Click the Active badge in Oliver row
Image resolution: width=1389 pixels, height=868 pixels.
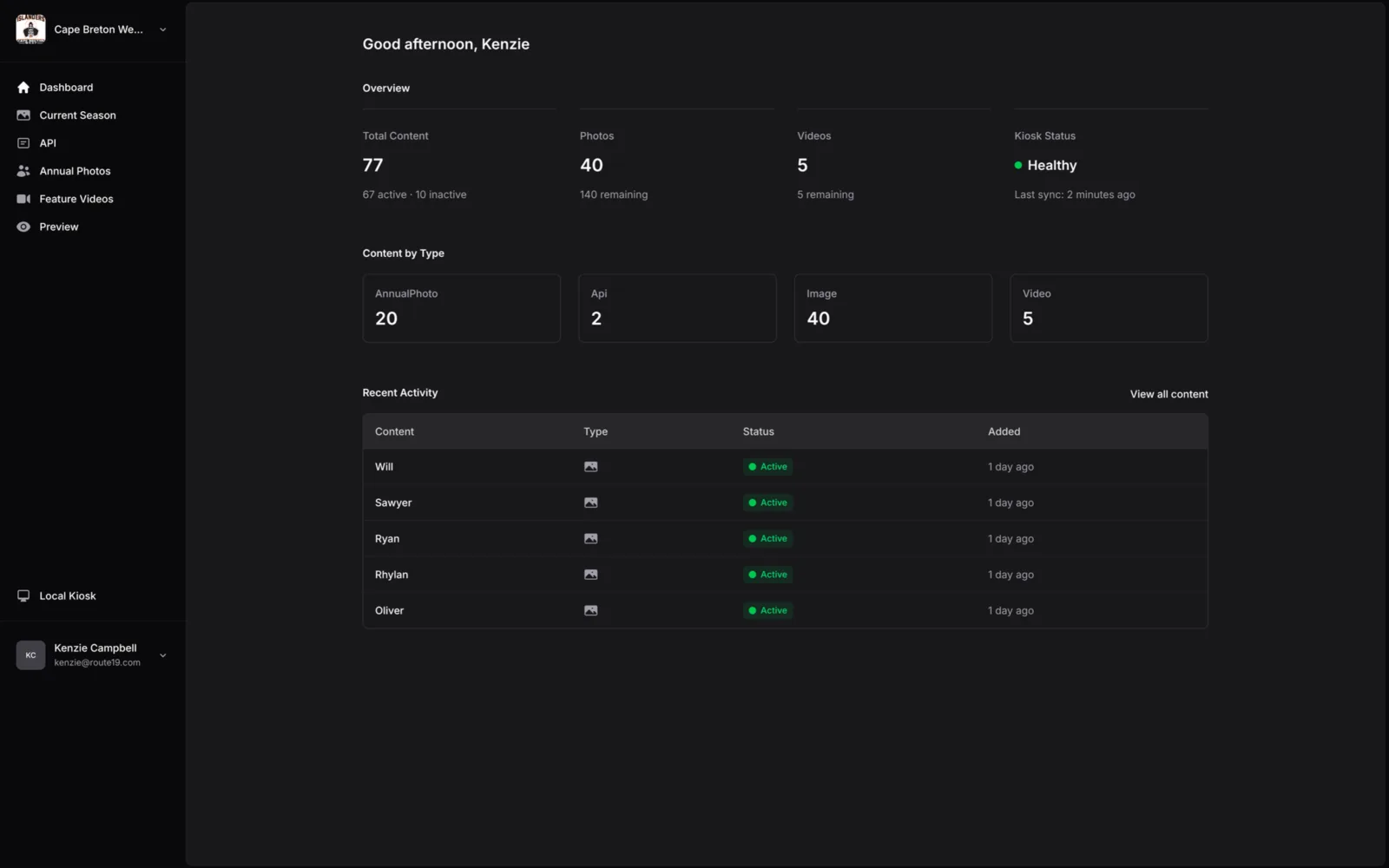(768, 611)
